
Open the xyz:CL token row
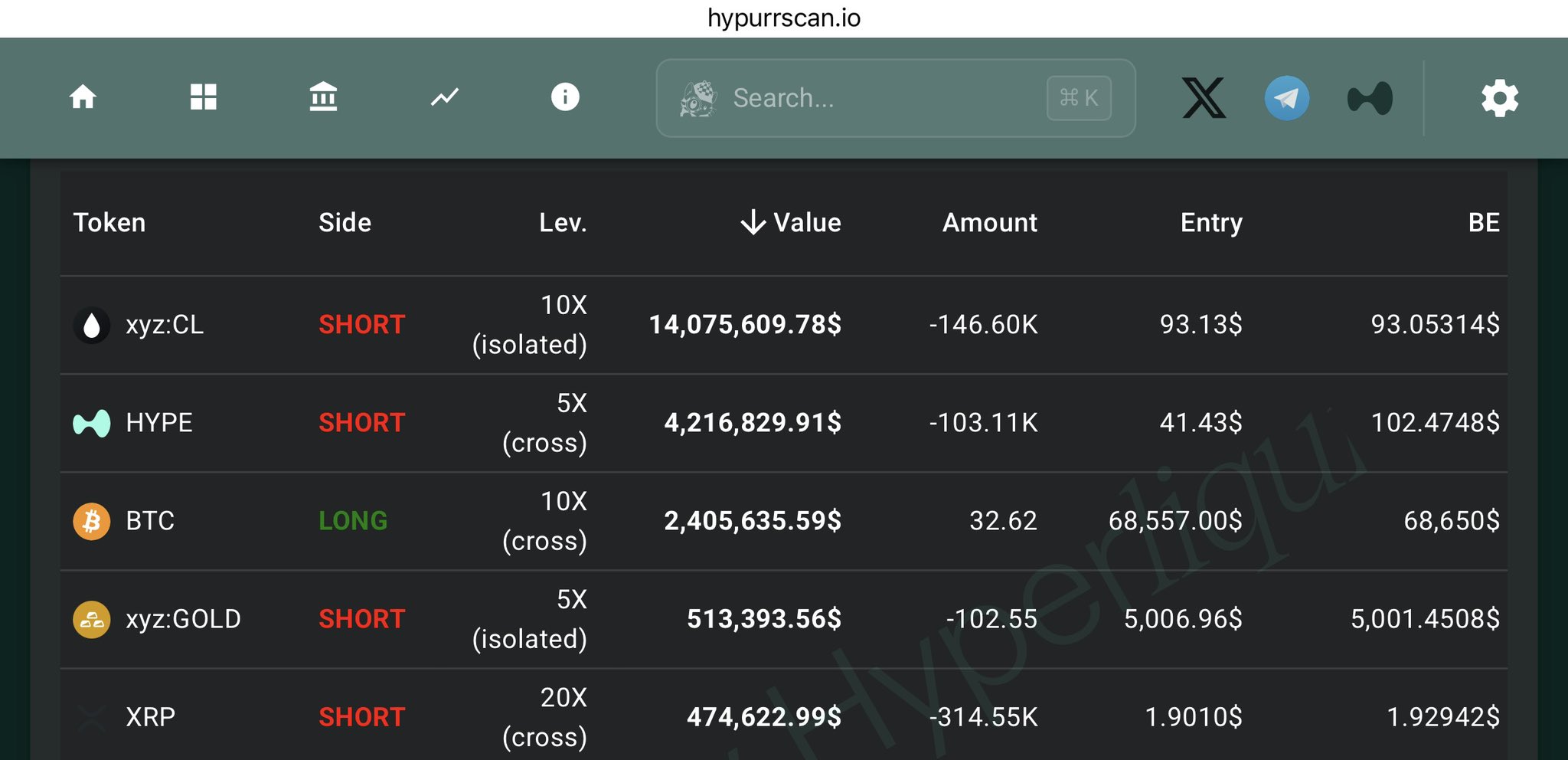[165, 325]
